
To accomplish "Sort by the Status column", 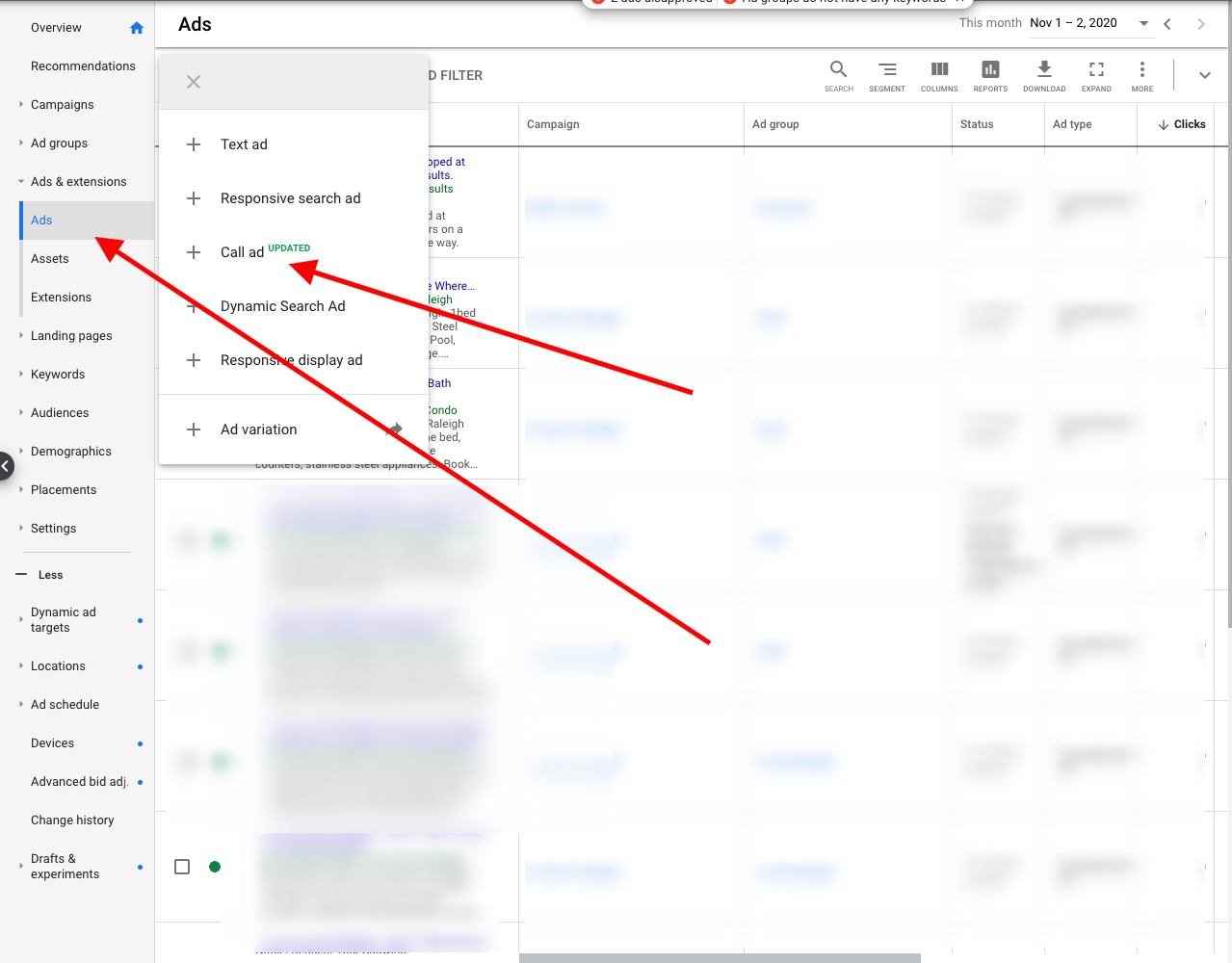I will [977, 124].
